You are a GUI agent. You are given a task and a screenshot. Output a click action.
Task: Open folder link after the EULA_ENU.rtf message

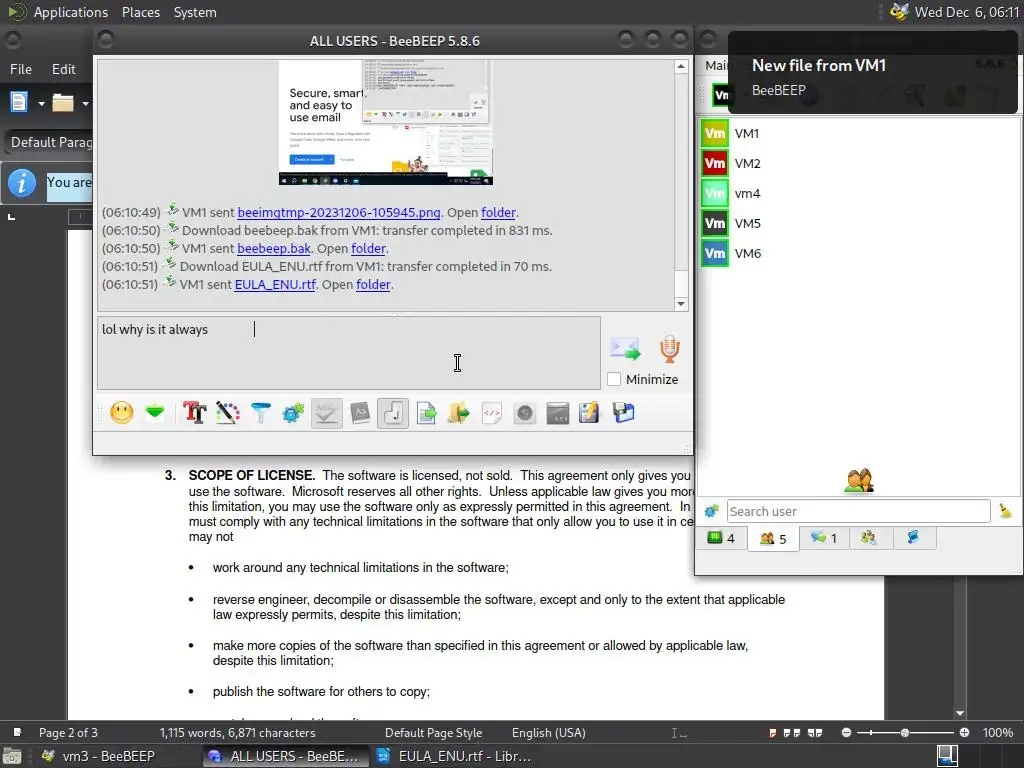click(373, 284)
